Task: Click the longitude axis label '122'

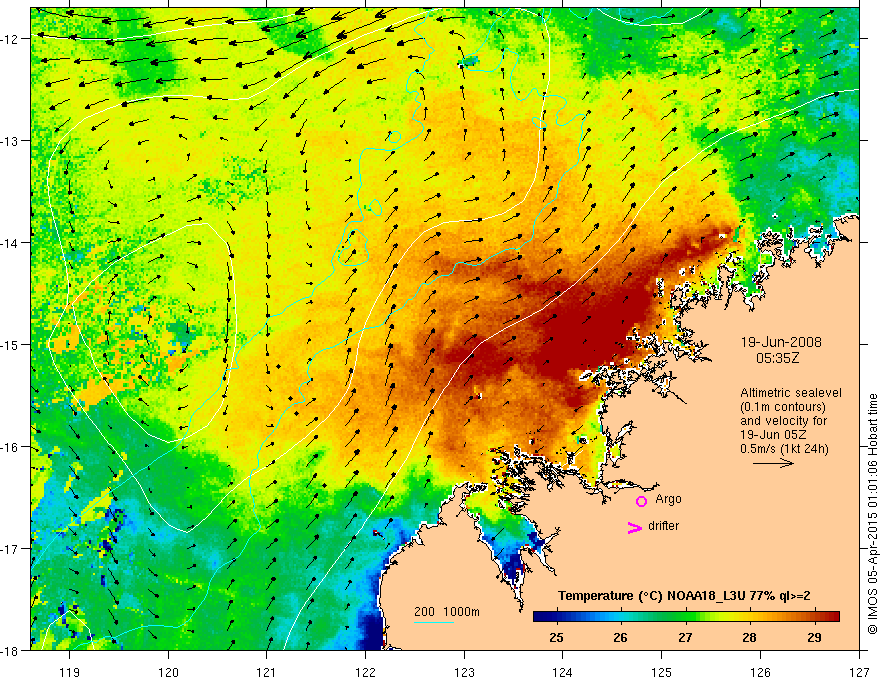Action: pyautogui.click(x=365, y=672)
